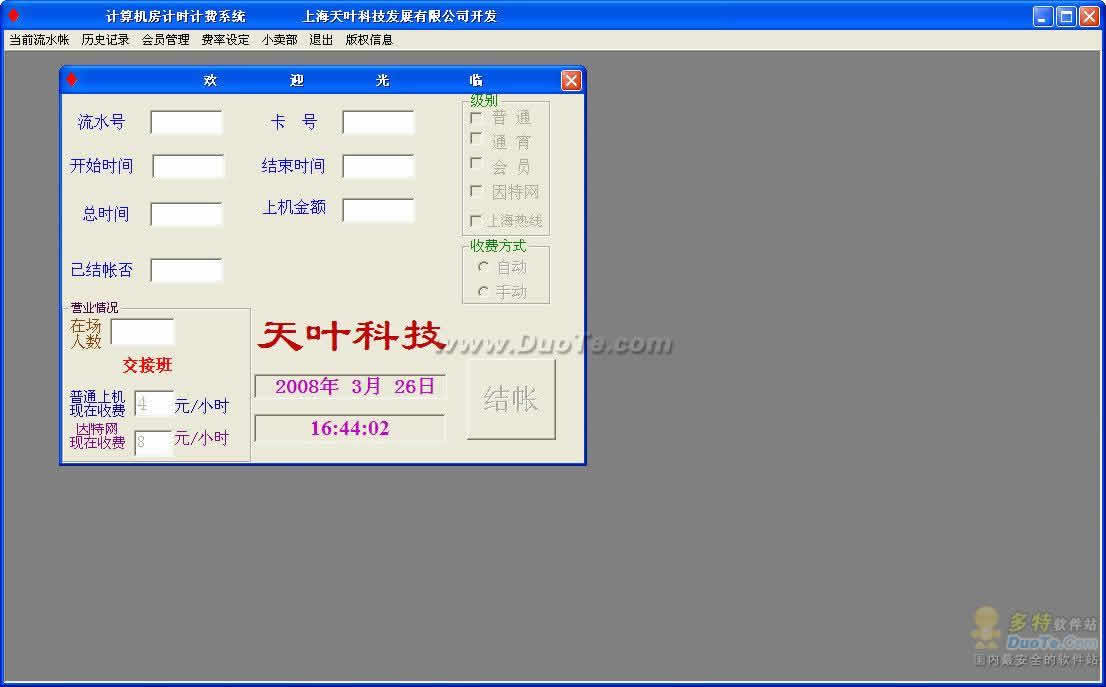
Task: Open the 小卖部 menu
Action: coord(279,40)
